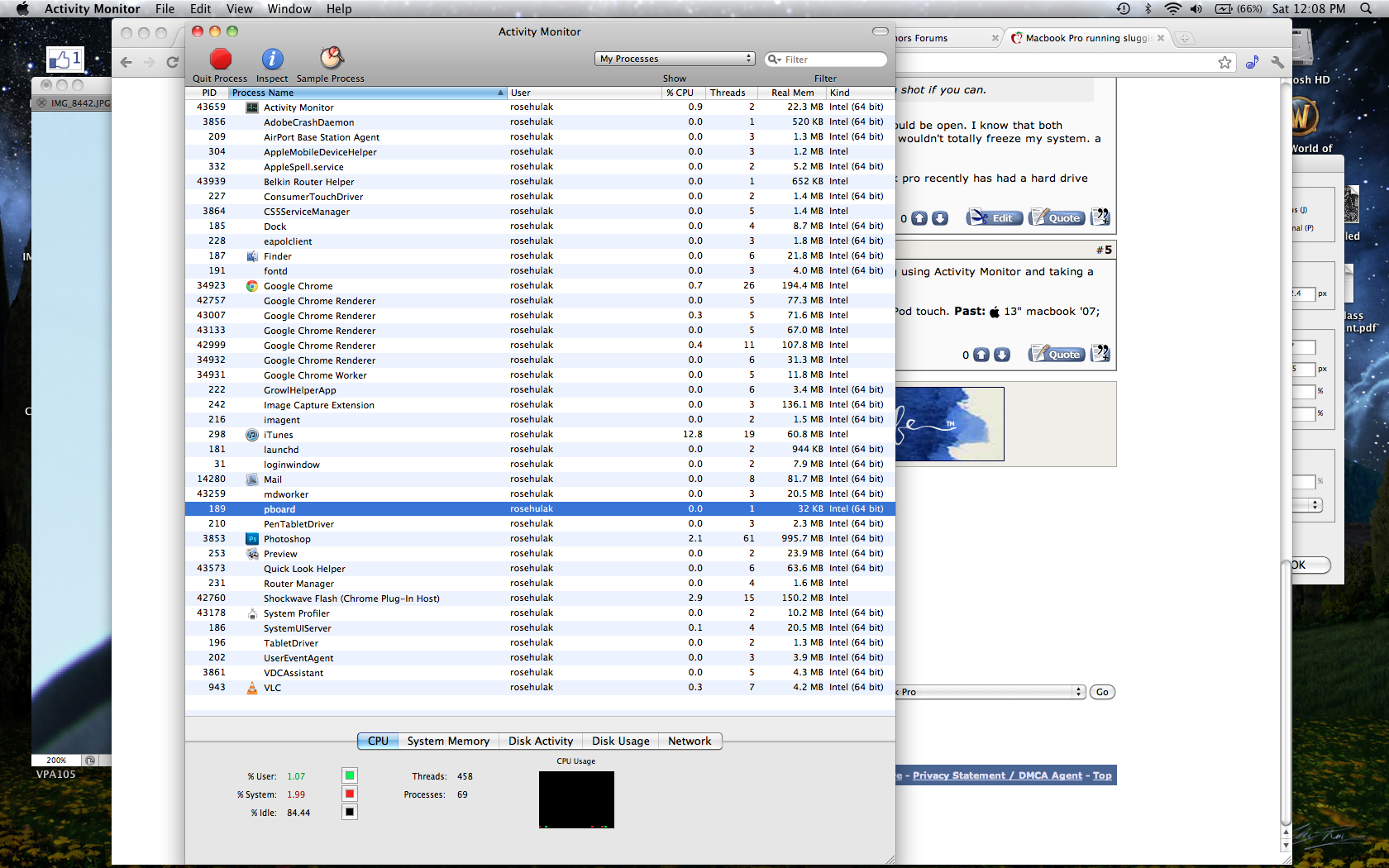Select the Google Chrome process icon

point(252,286)
